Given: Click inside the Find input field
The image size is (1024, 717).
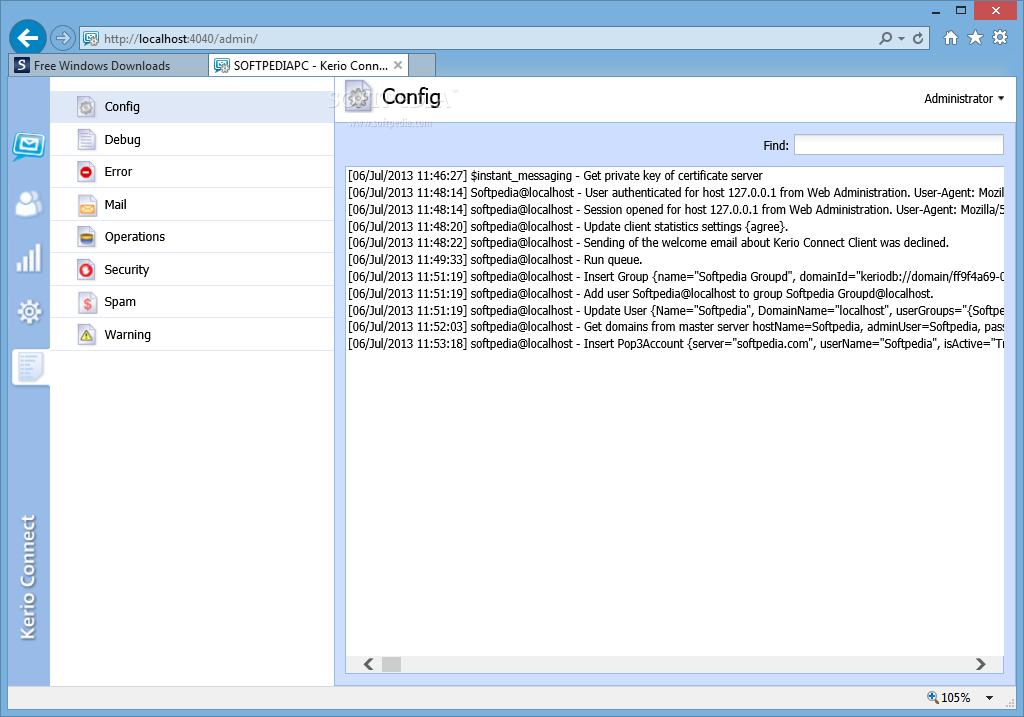Looking at the screenshot, I should pos(899,145).
